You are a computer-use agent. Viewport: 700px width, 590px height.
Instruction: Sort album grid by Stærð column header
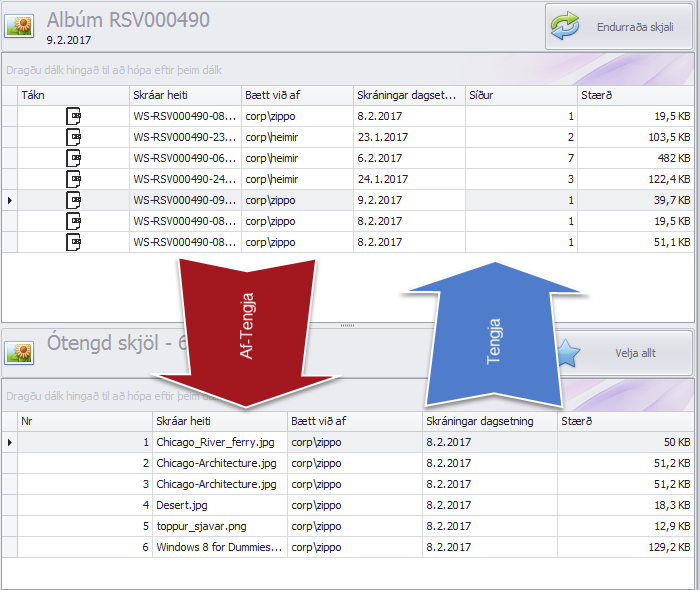(634, 95)
